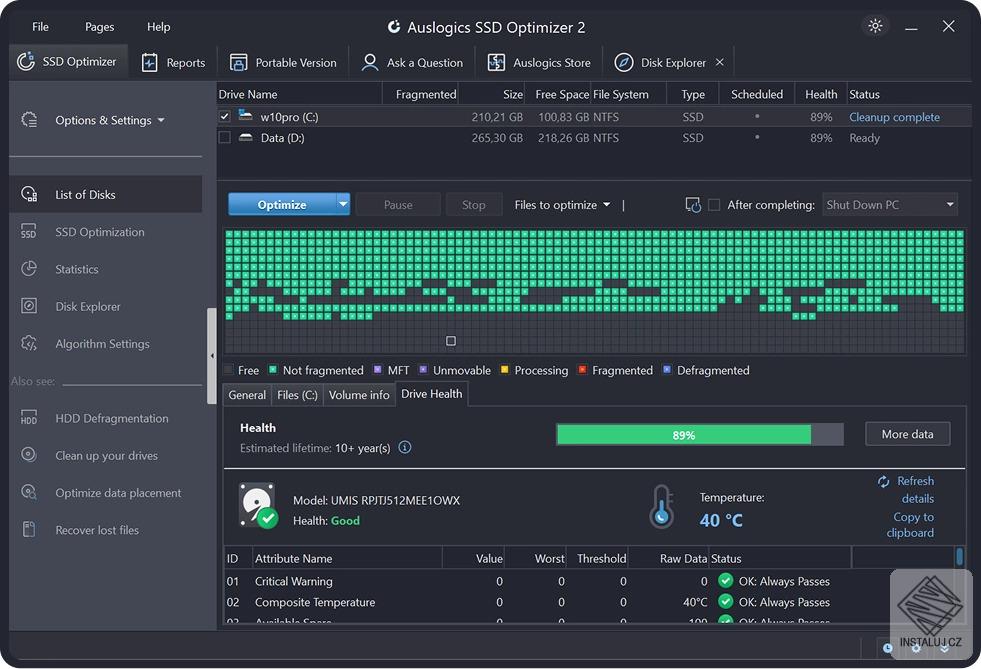
Task: Open the Portable Version tab
Action: click(x=283, y=63)
